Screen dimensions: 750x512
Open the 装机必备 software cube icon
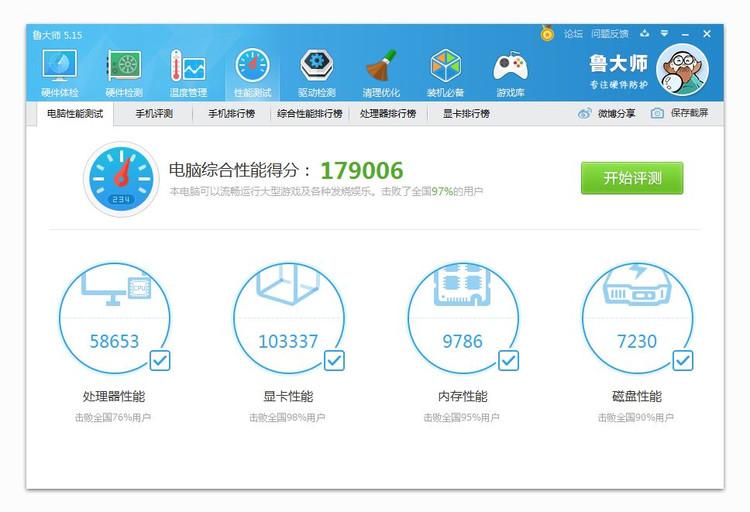[x=445, y=73]
